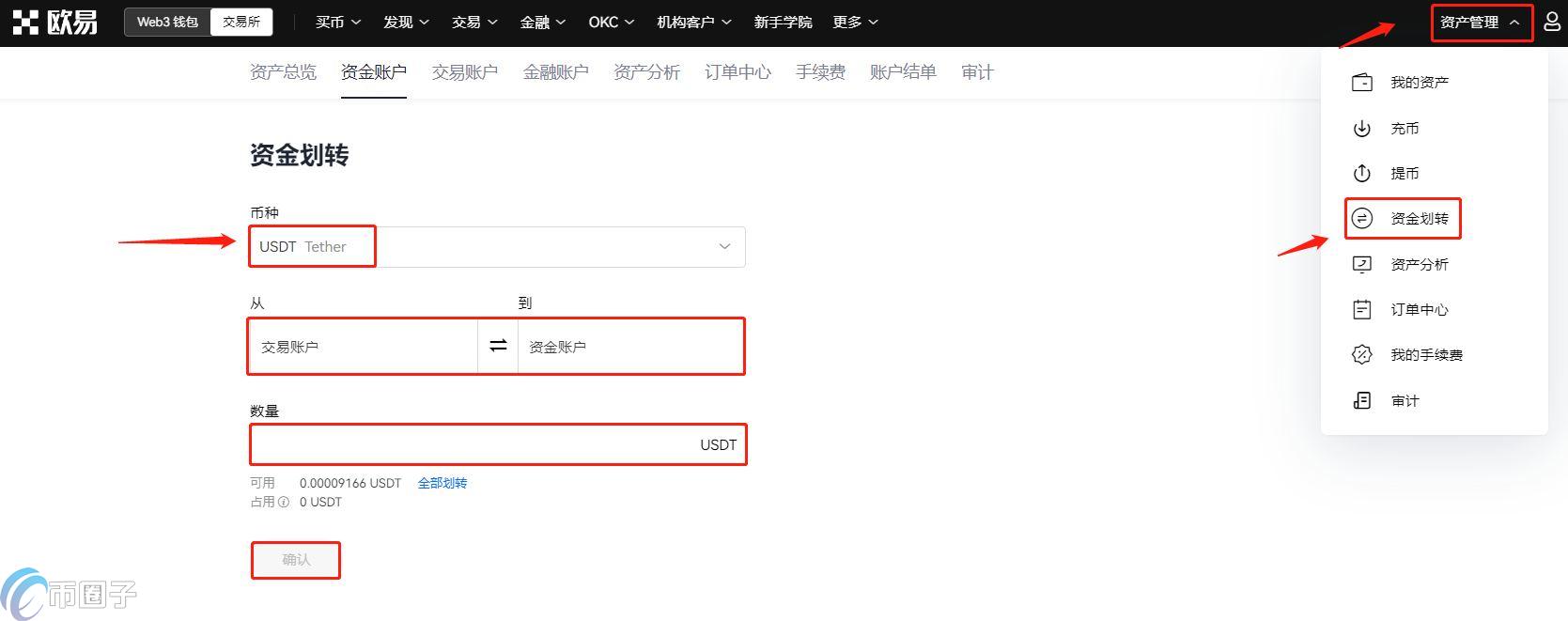The height and width of the screenshot is (621, 1568).
Task: Click the 全部划转 link
Action: (442, 483)
